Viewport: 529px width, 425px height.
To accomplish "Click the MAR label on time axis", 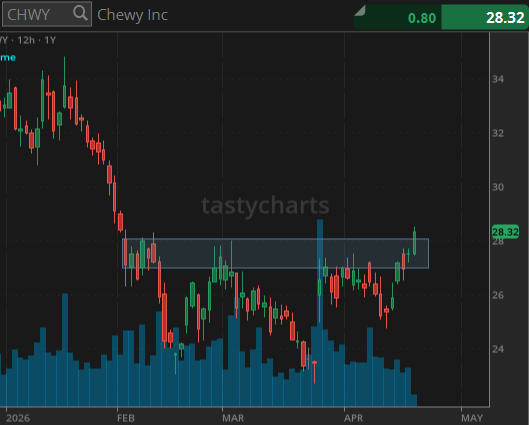I will (x=233, y=418).
